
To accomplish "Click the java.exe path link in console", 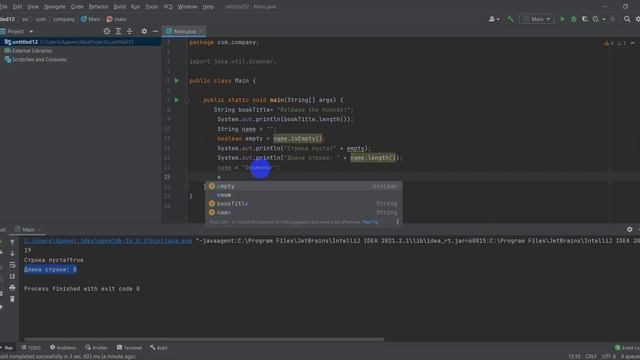I will coord(108,241).
